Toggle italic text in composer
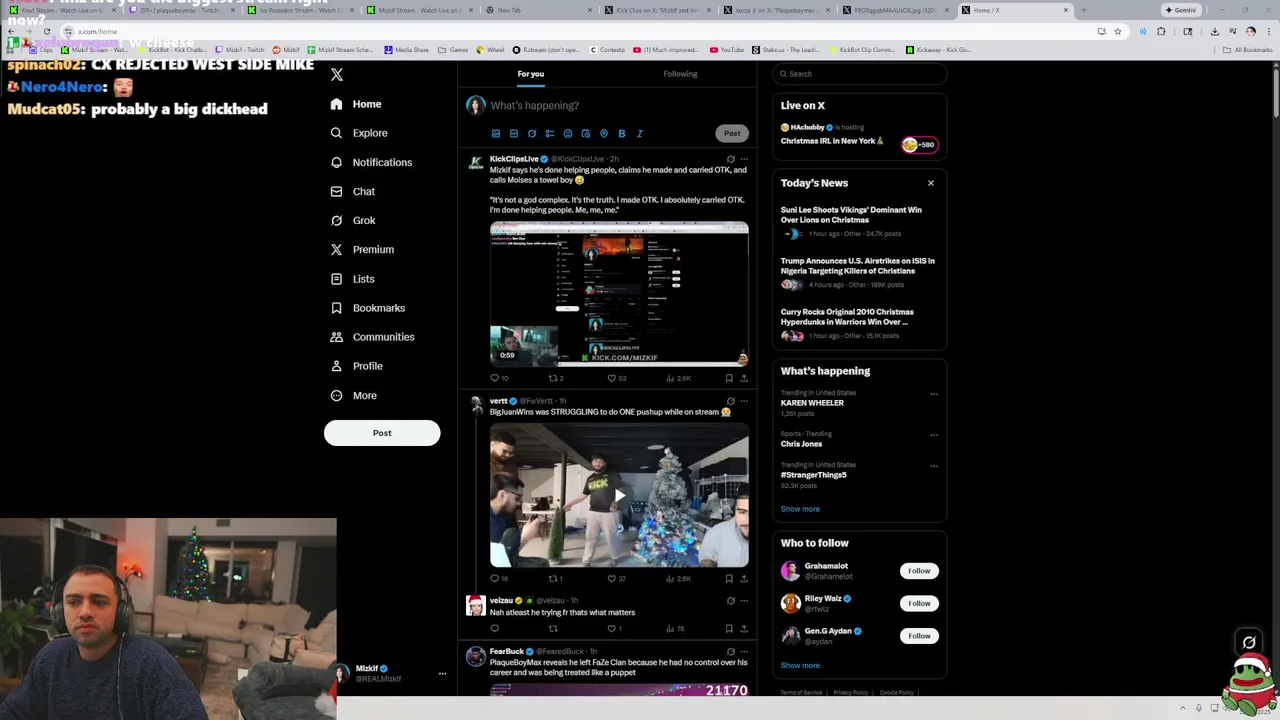The width and height of the screenshot is (1280, 720). click(x=640, y=133)
